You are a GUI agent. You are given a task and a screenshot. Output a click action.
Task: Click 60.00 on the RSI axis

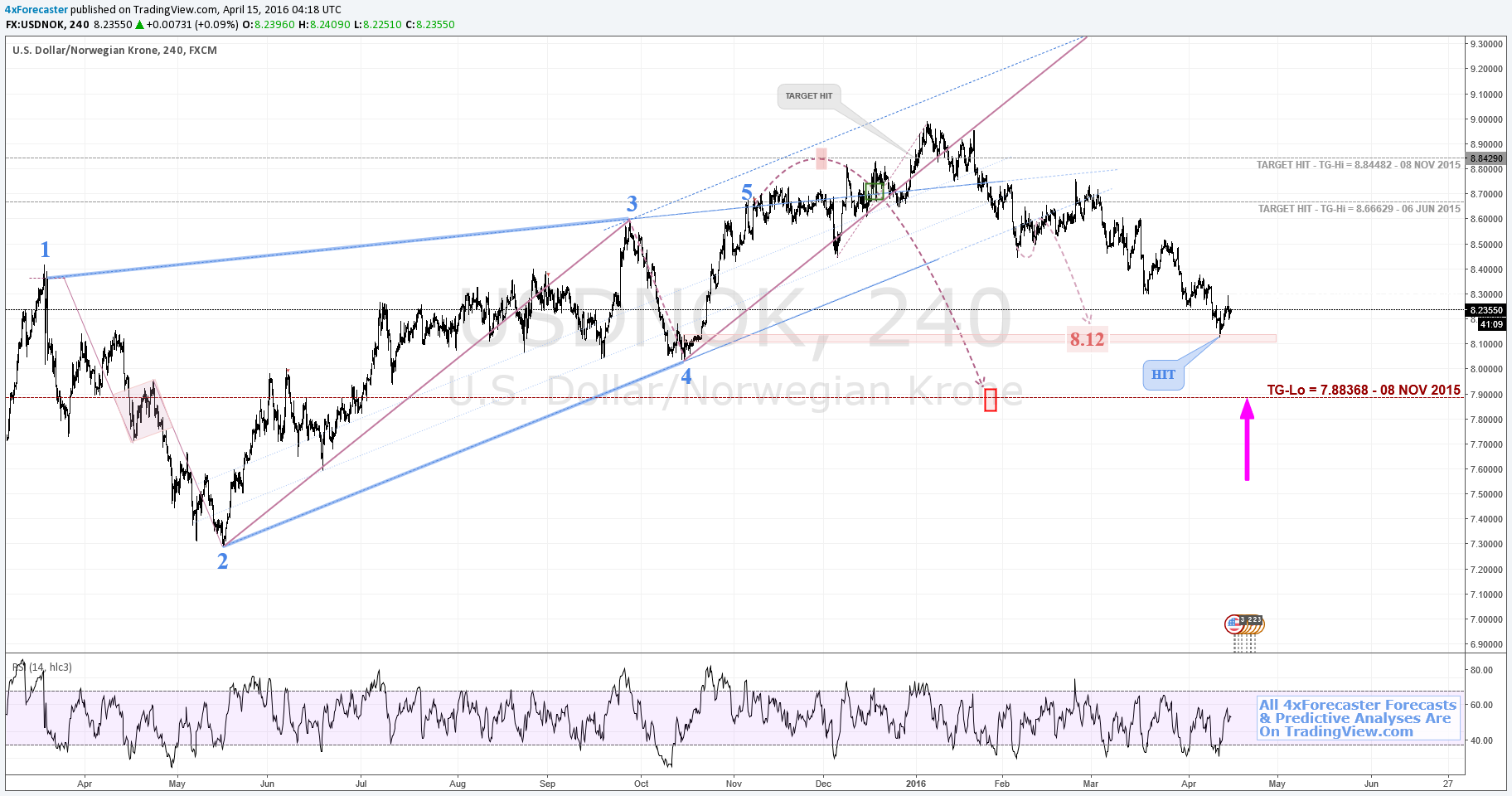[1481, 705]
